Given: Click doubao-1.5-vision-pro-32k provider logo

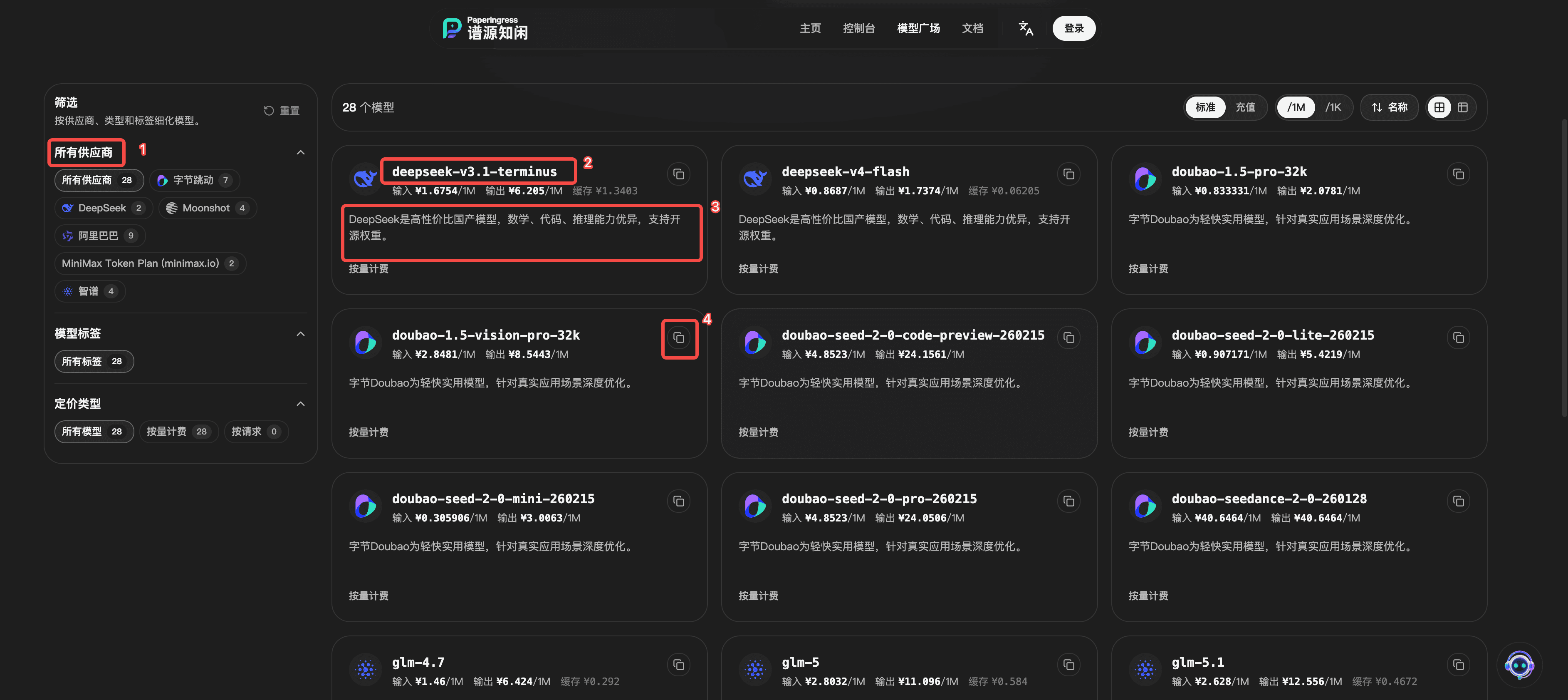Looking at the screenshot, I should 365,343.
